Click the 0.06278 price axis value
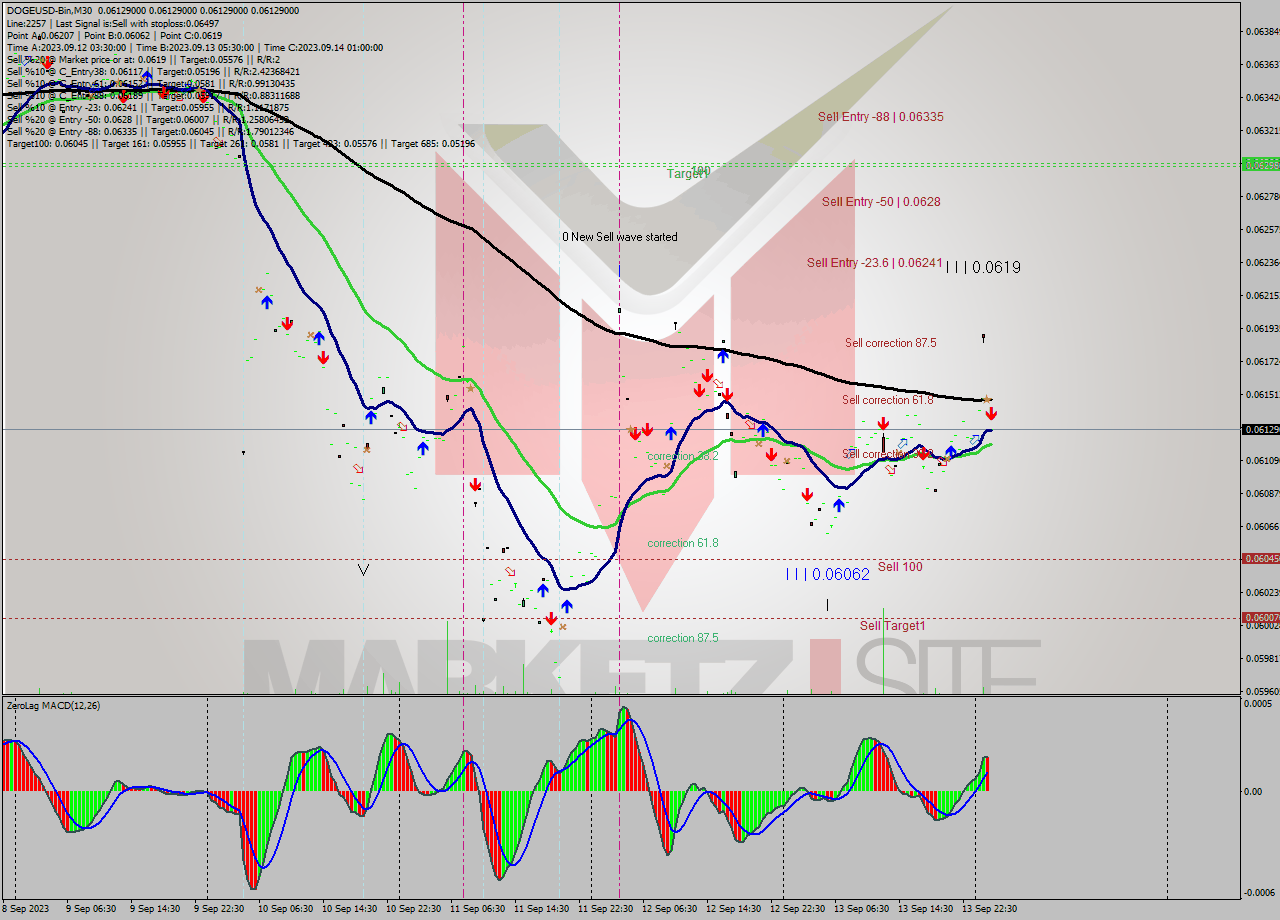Viewport: 1280px width, 920px height. (x=1262, y=196)
